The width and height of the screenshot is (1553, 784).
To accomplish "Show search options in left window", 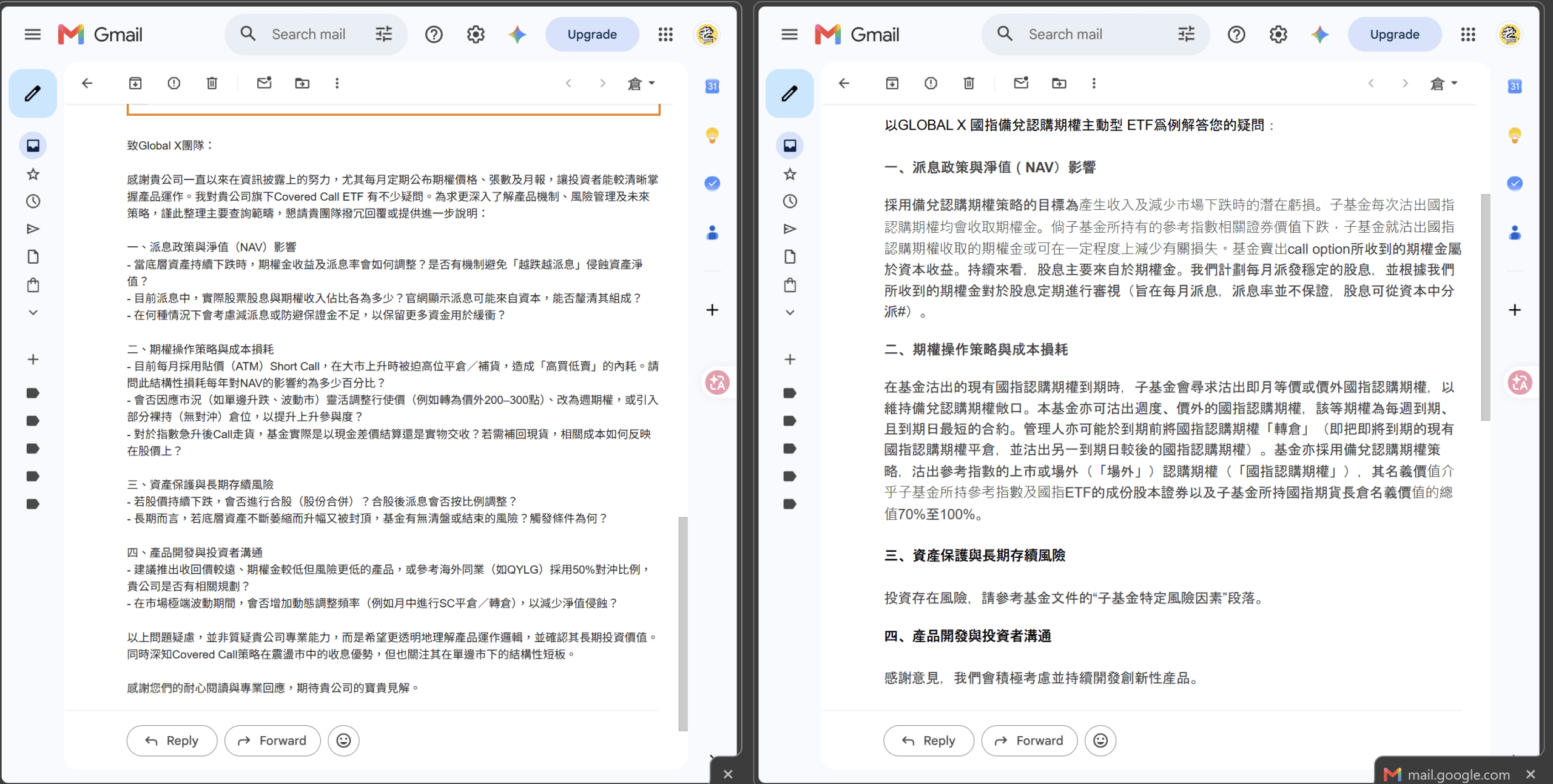I will [383, 35].
